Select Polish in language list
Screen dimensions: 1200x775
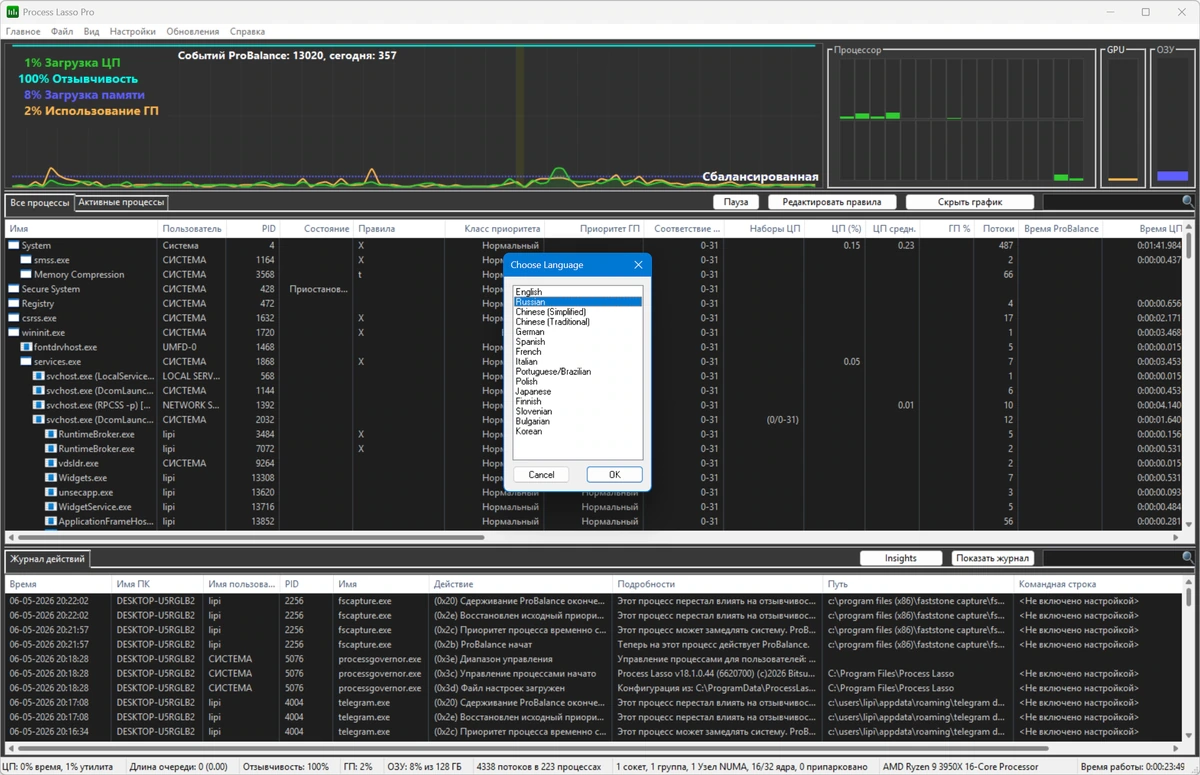[577, 382]
